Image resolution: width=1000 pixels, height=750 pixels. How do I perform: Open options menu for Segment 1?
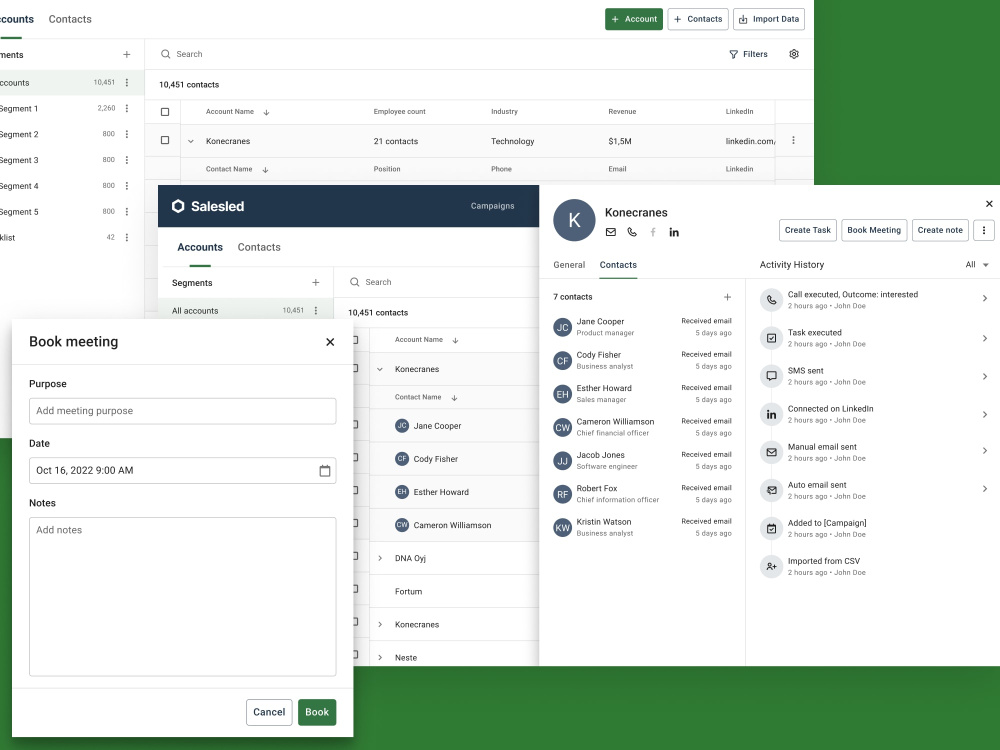[127, 108]
